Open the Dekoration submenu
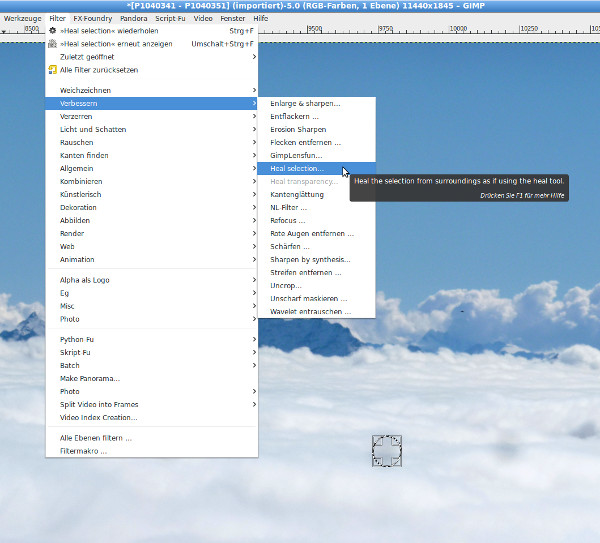600x543 pixels. tap(152, 207)
